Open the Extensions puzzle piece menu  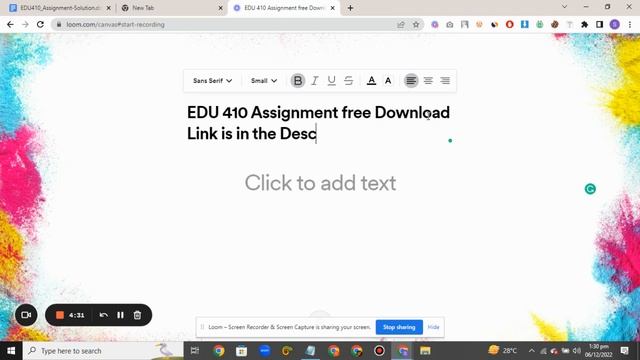click(584, 24)
